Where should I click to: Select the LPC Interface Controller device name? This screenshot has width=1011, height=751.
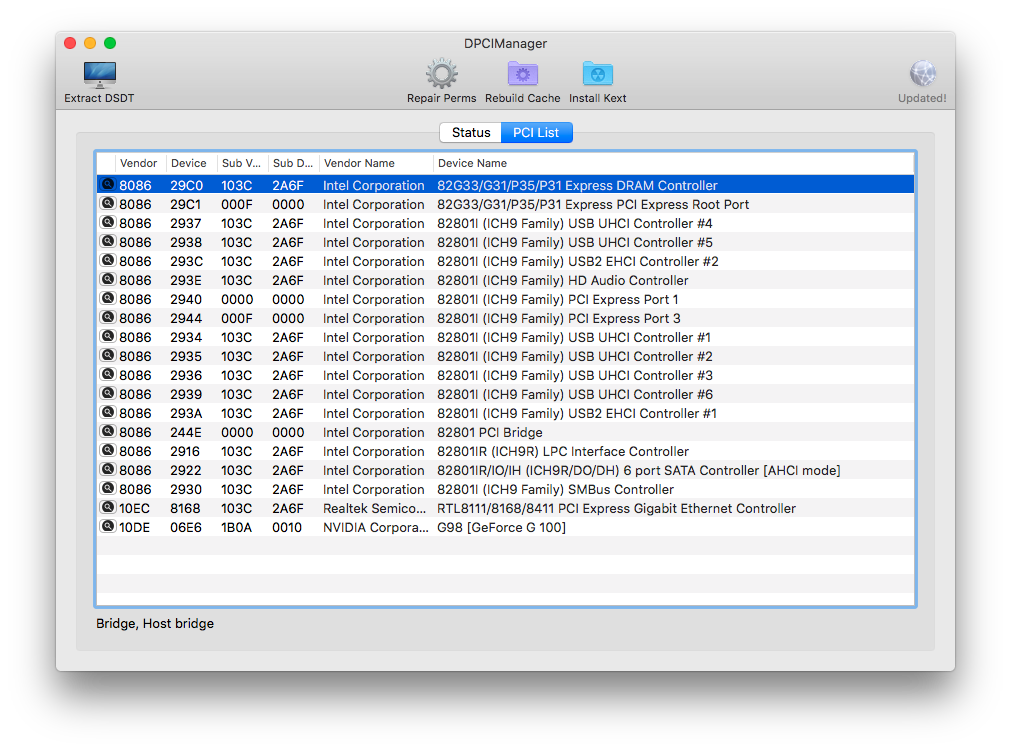[562, 451]
